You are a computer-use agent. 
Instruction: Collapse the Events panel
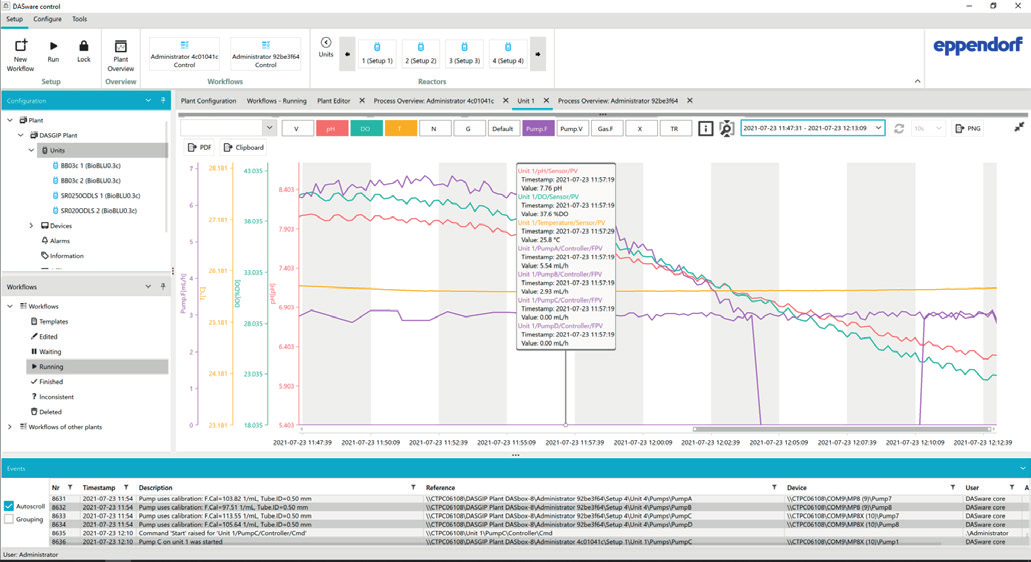point(1022,468)
